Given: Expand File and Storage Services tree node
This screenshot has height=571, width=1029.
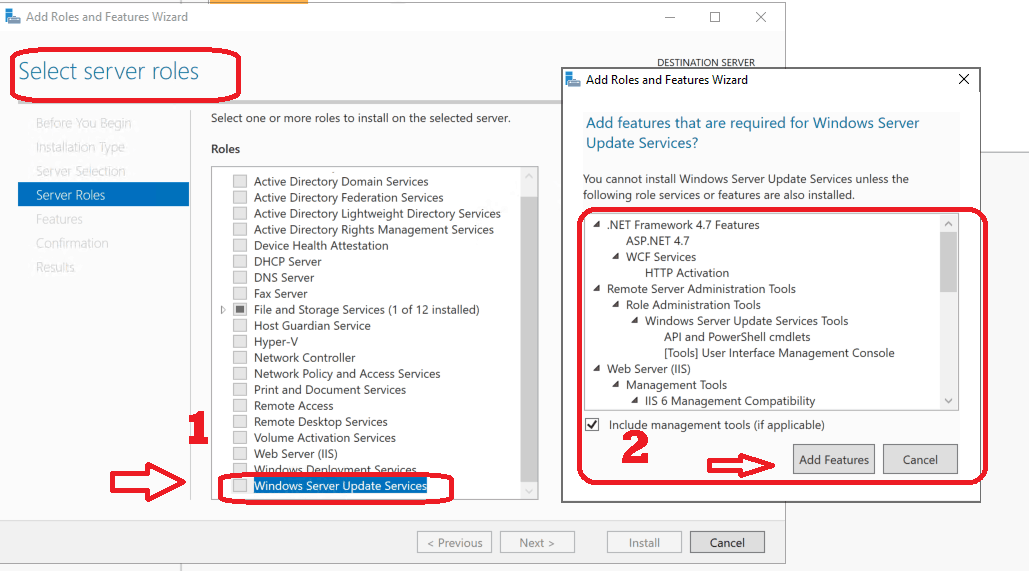Looking at the screenshot, I should click(223, 310).
